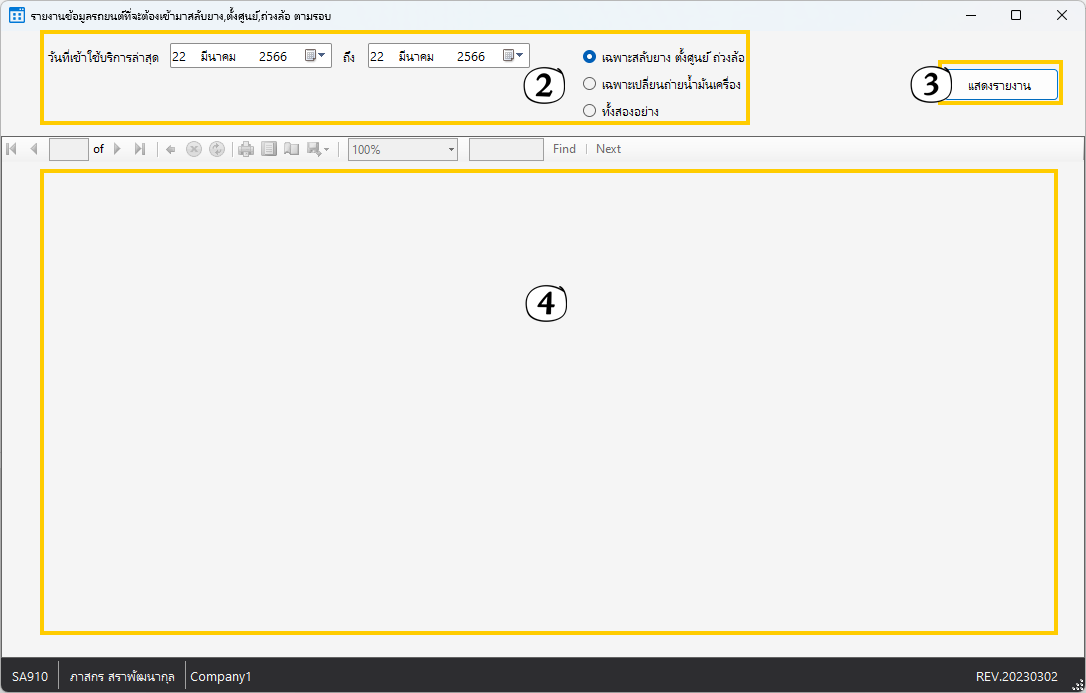
Task: Click the next page arrow
Action: (x=117, y=149)
